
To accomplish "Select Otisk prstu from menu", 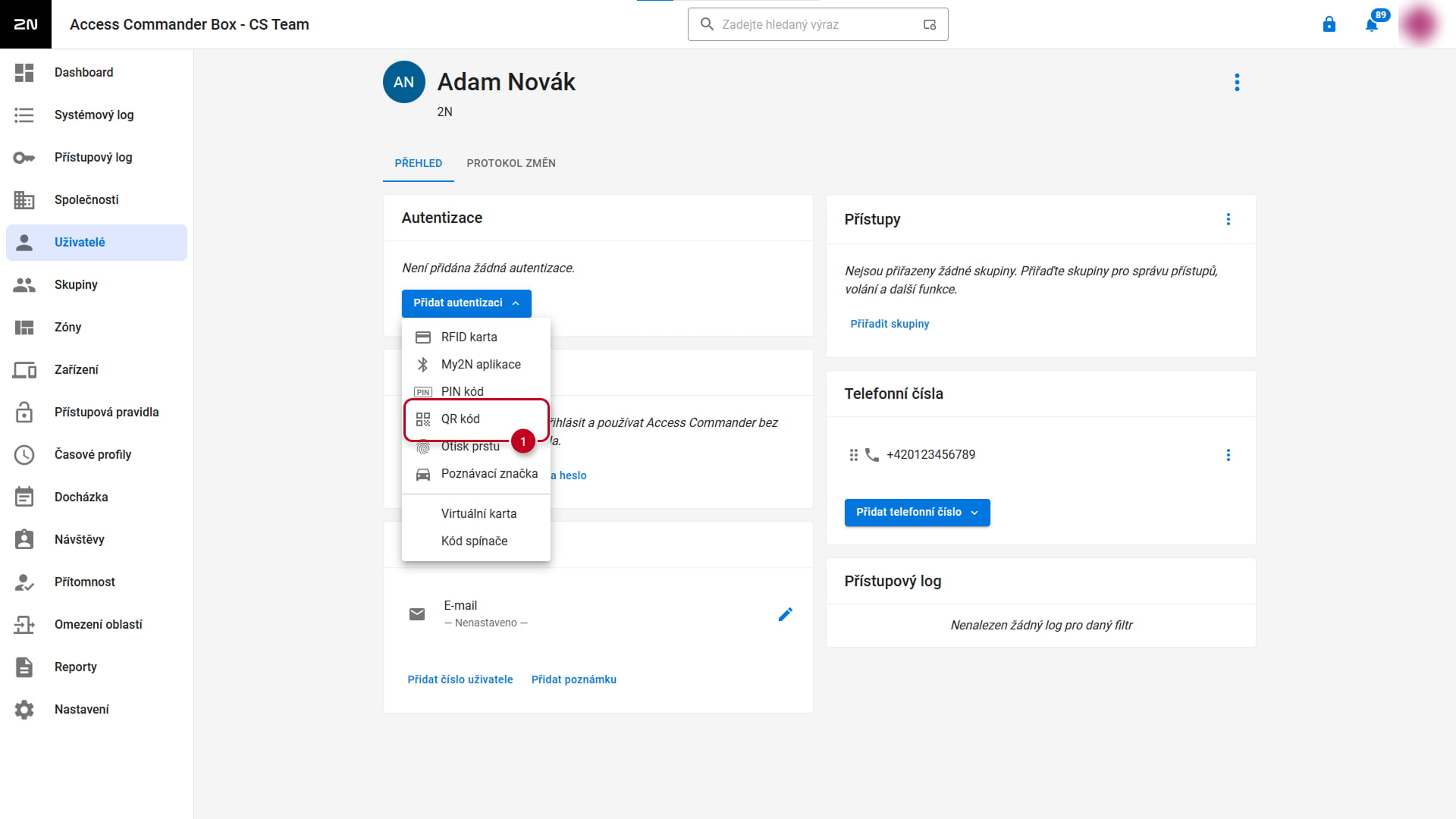I will (476, 447).
